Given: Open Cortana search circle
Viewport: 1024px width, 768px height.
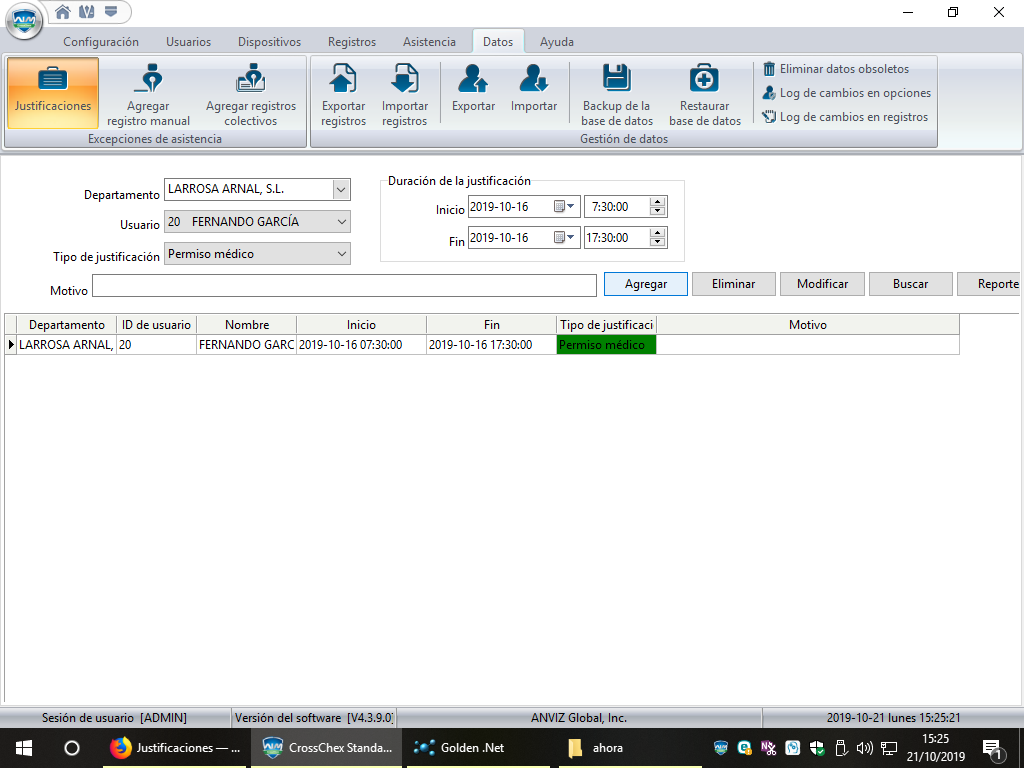Looking at the screenshot, I should click(72, 748).
